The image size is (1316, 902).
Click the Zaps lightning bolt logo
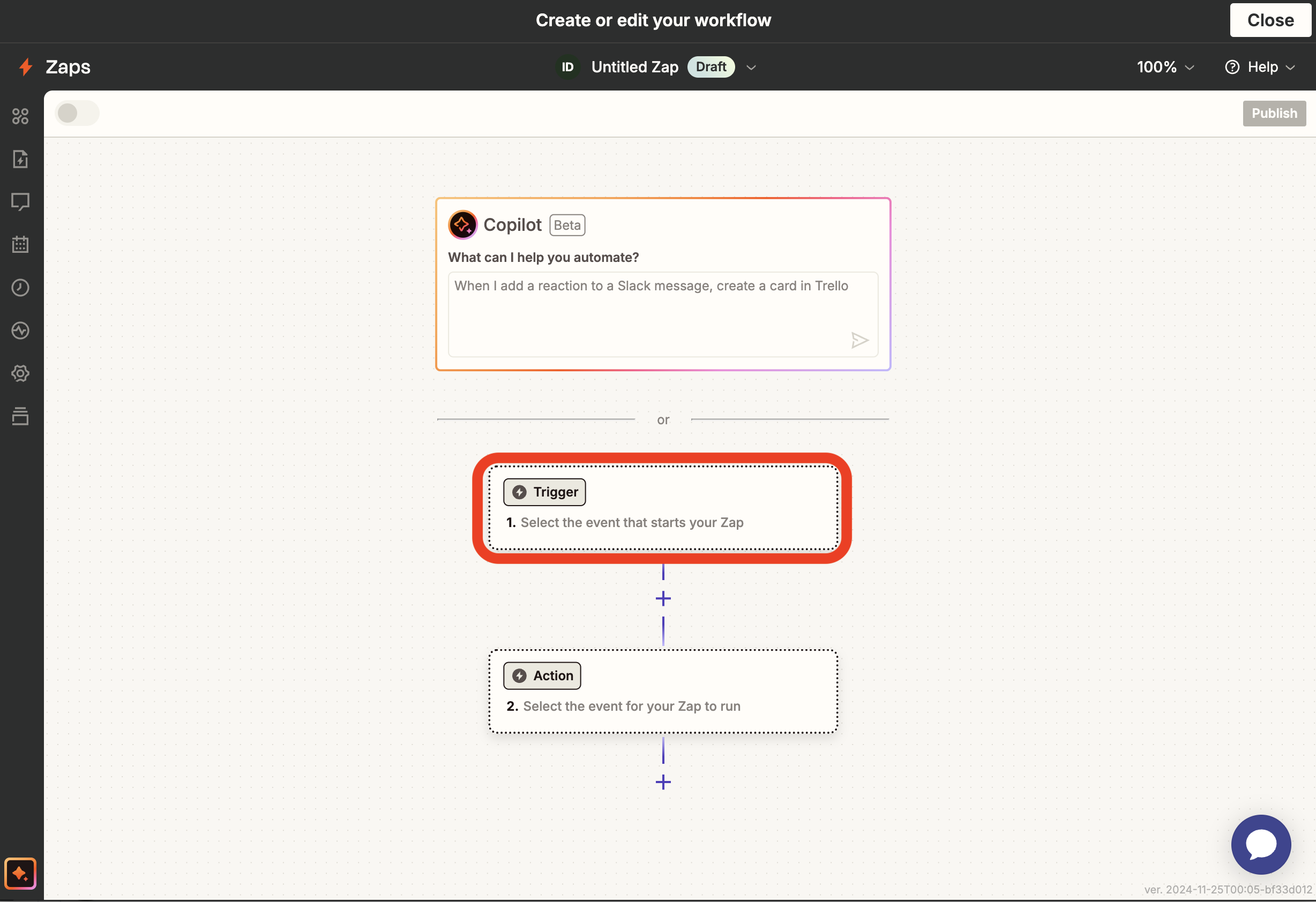(25, 66)
